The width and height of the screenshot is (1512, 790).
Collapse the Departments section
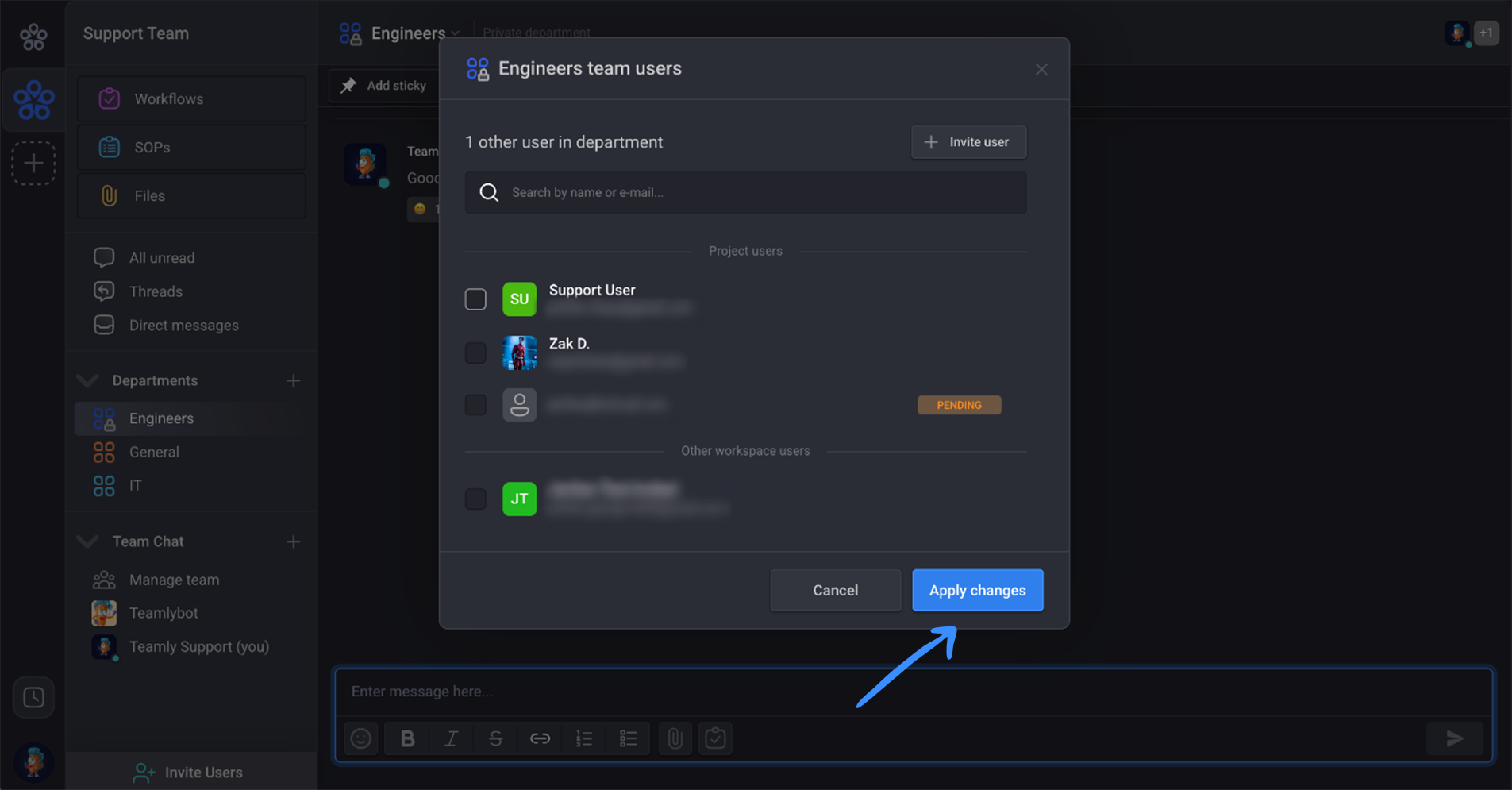[x=87, y=380]
